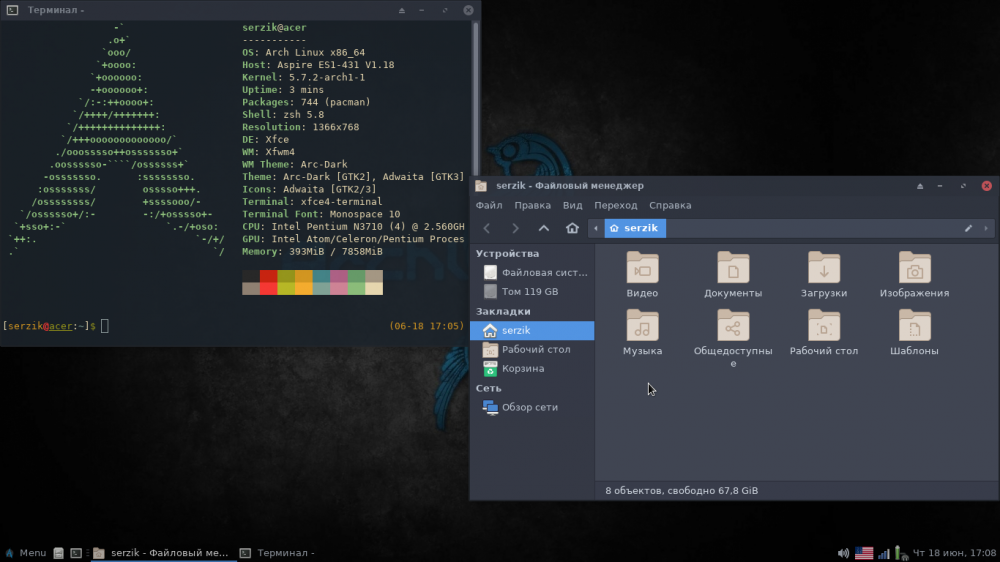The image size is (1000, 562).
Task: Click the taskbar clock date
Action: pyautogui.click(x=954, y=553)
